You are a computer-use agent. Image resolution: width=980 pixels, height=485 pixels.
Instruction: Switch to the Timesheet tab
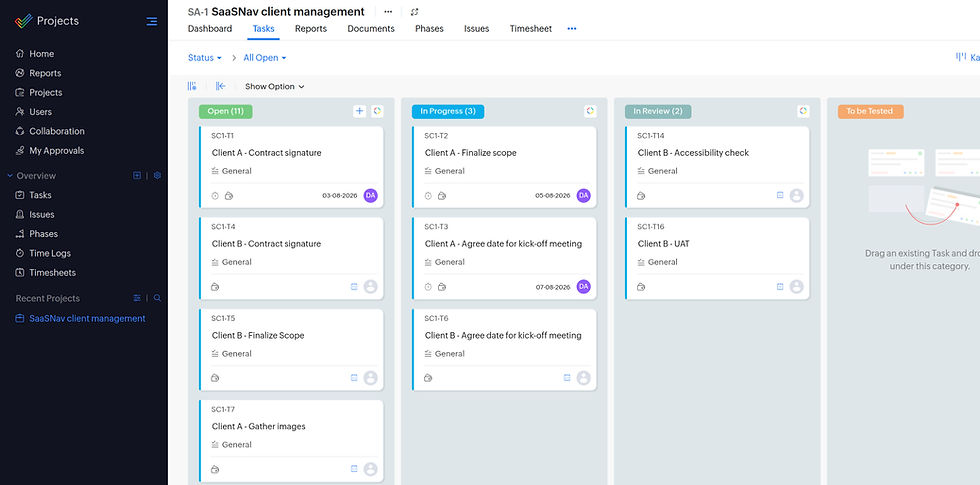tap(531, 29)
